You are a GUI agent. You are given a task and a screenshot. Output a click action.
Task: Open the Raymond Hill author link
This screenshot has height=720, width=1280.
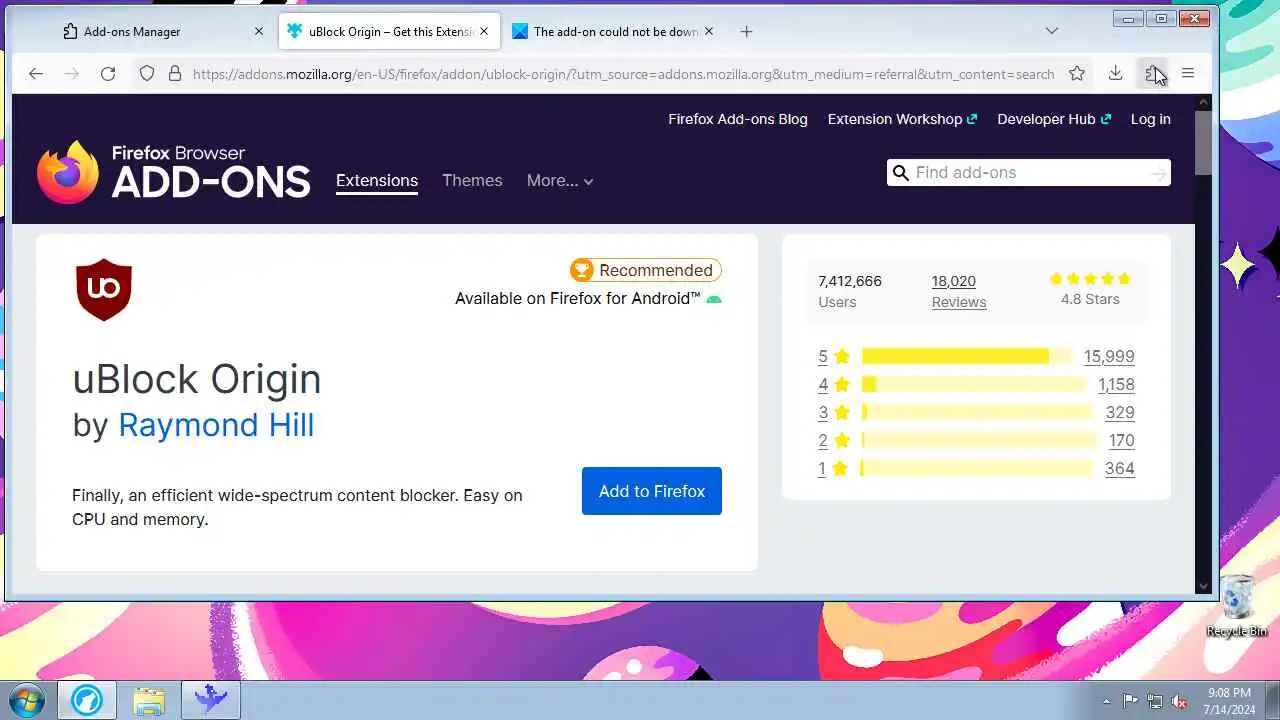point(216,425)
